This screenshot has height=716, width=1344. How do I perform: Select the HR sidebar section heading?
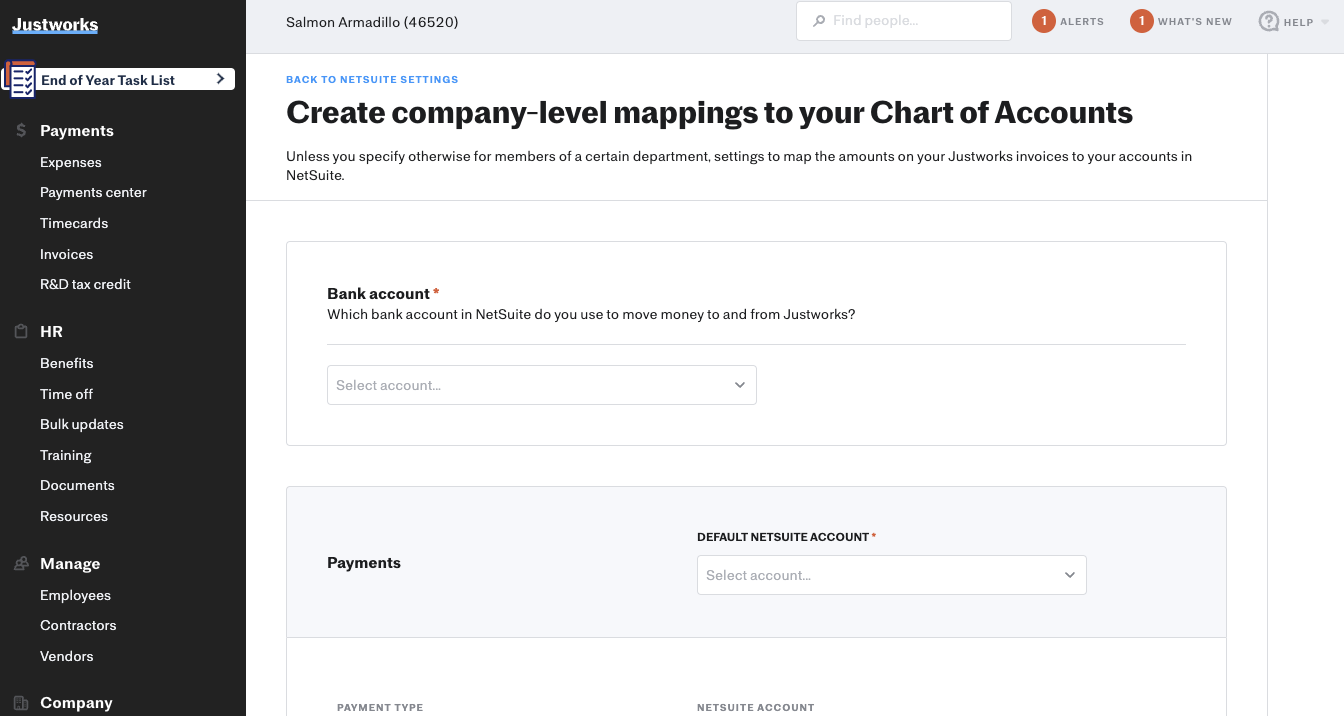51,332
